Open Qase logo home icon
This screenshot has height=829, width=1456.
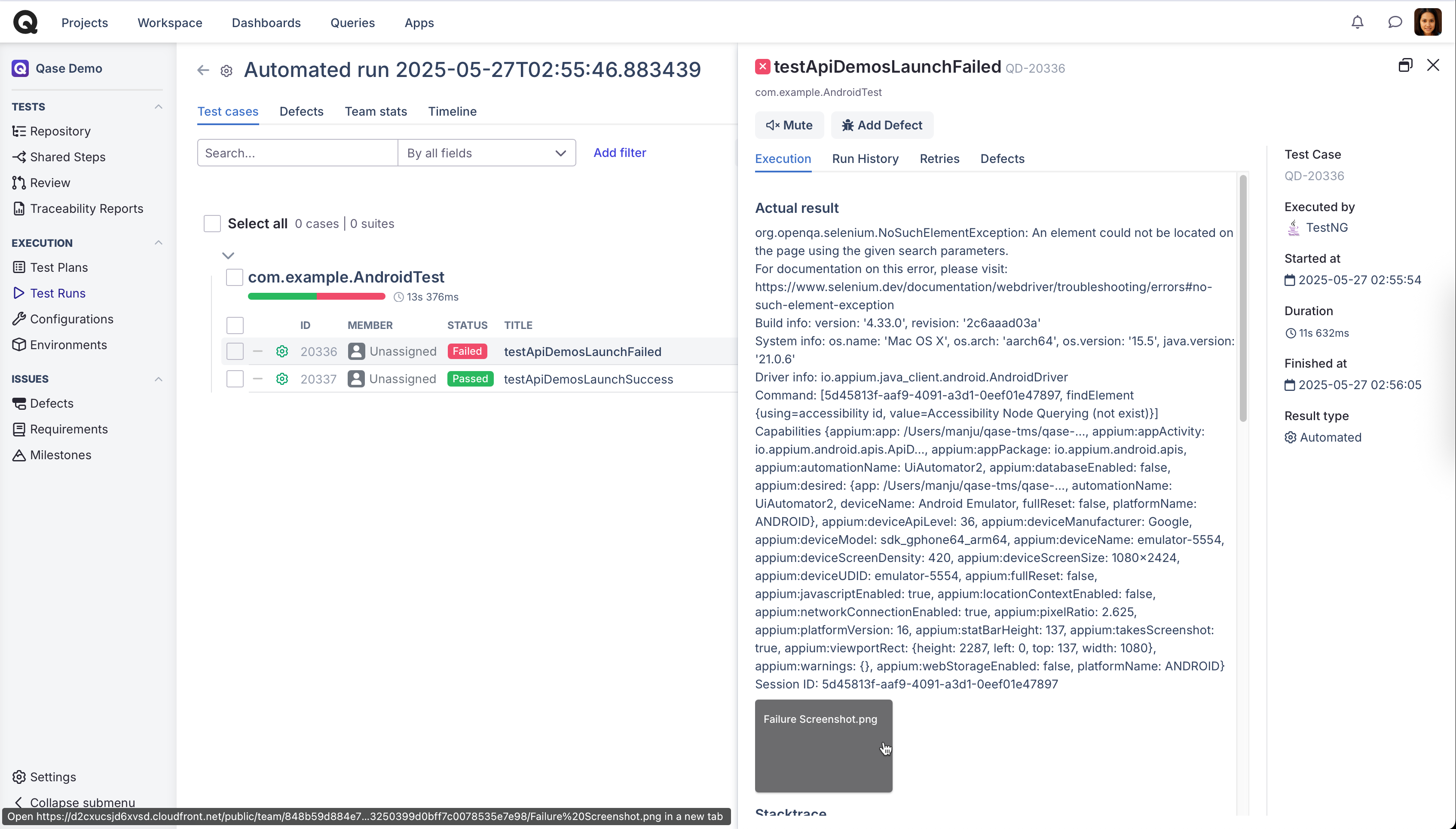[x=26, y=22]
